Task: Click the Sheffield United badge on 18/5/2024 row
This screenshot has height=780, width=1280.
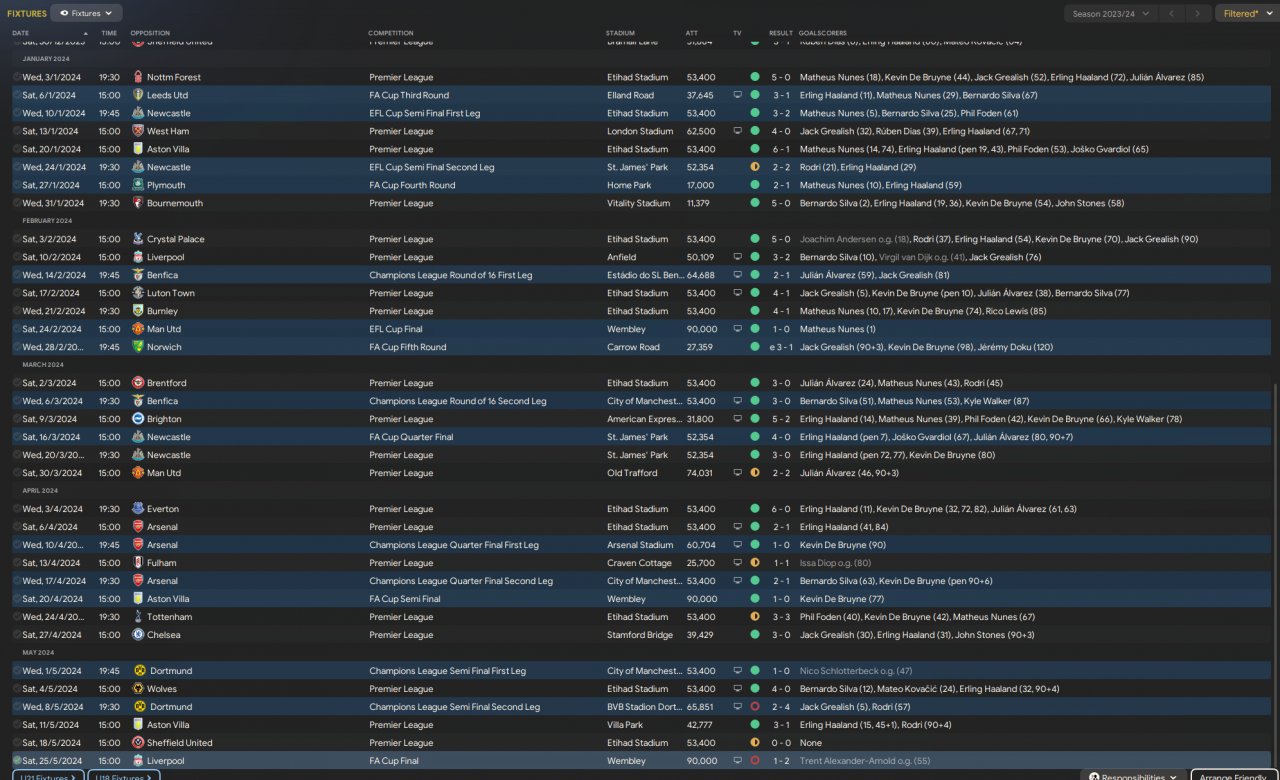Action: [x=138, y=743]
